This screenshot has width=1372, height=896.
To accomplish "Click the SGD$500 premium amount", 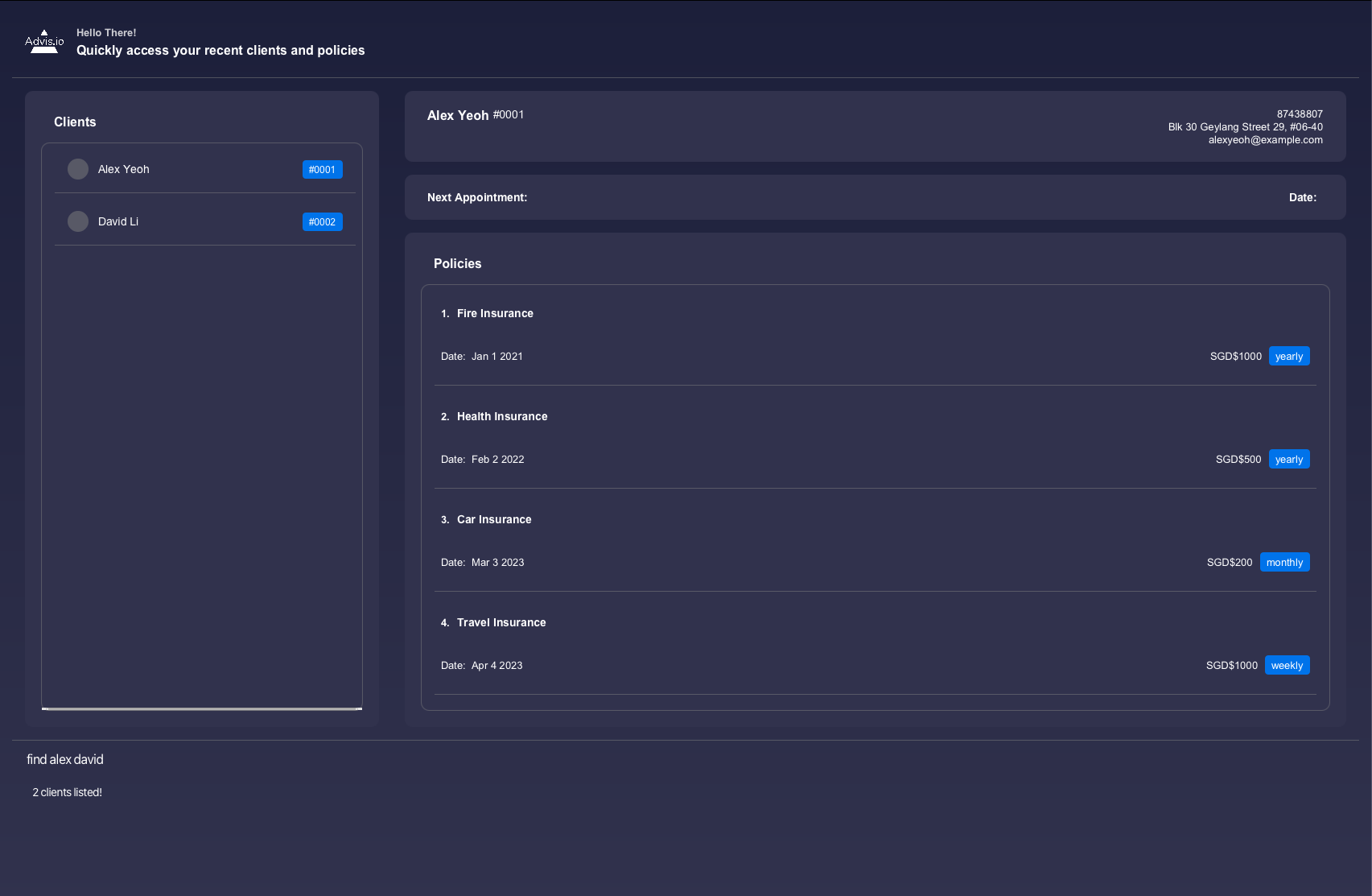I will pyautogui.click(x=1238, y=459).
